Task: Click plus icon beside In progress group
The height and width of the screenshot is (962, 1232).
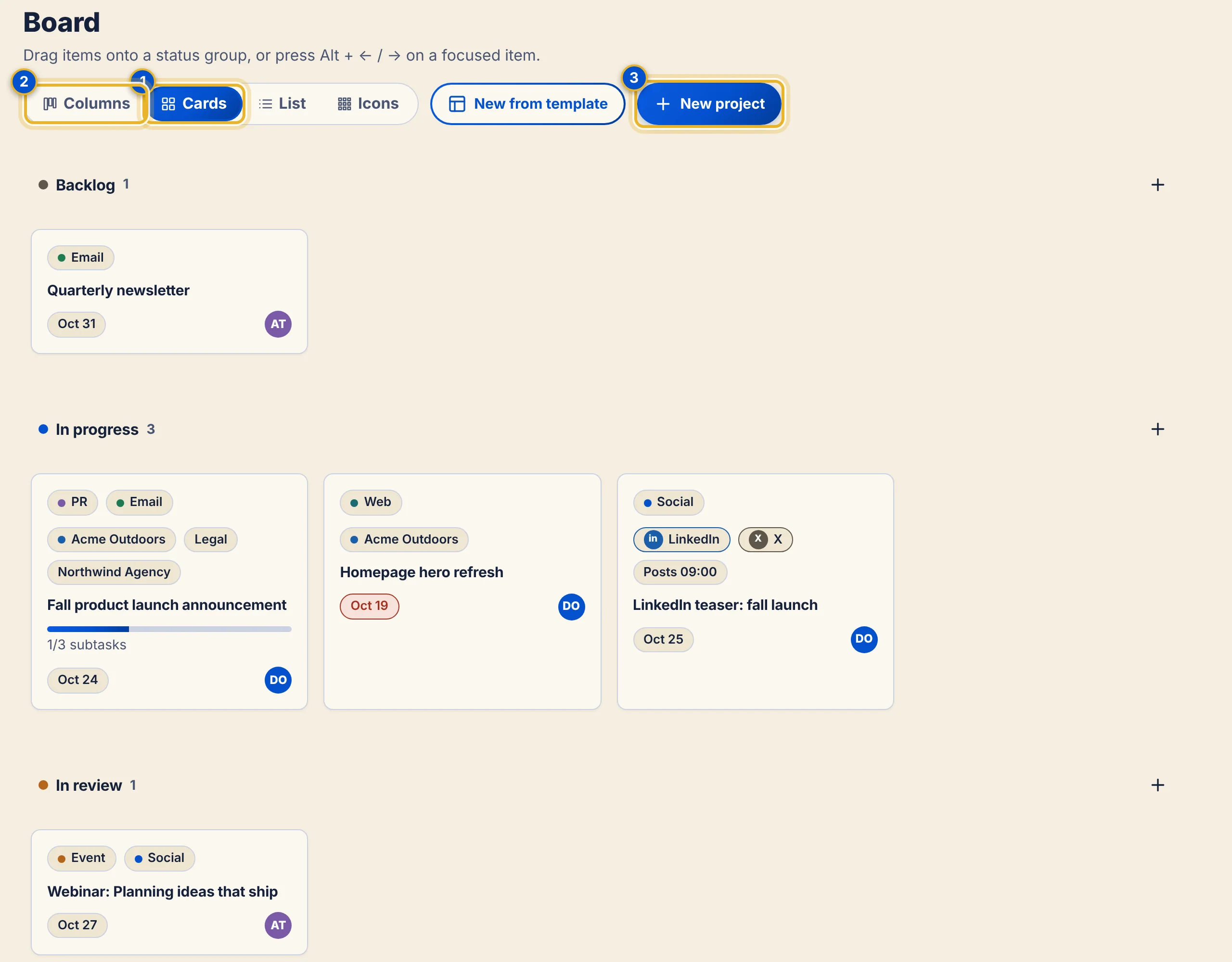Action: [1157, 429]
